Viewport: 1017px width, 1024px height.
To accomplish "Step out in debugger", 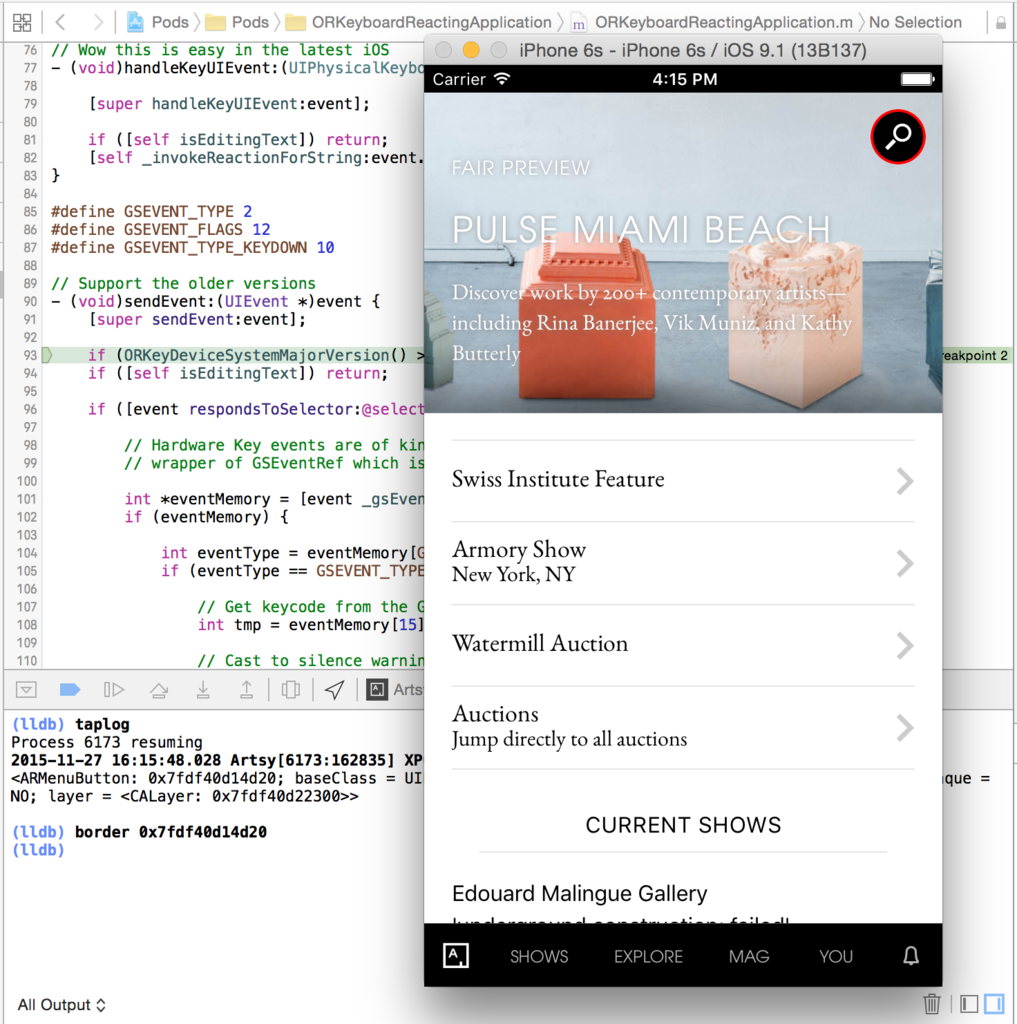I will pyautogui.click(x=246, y=690).
